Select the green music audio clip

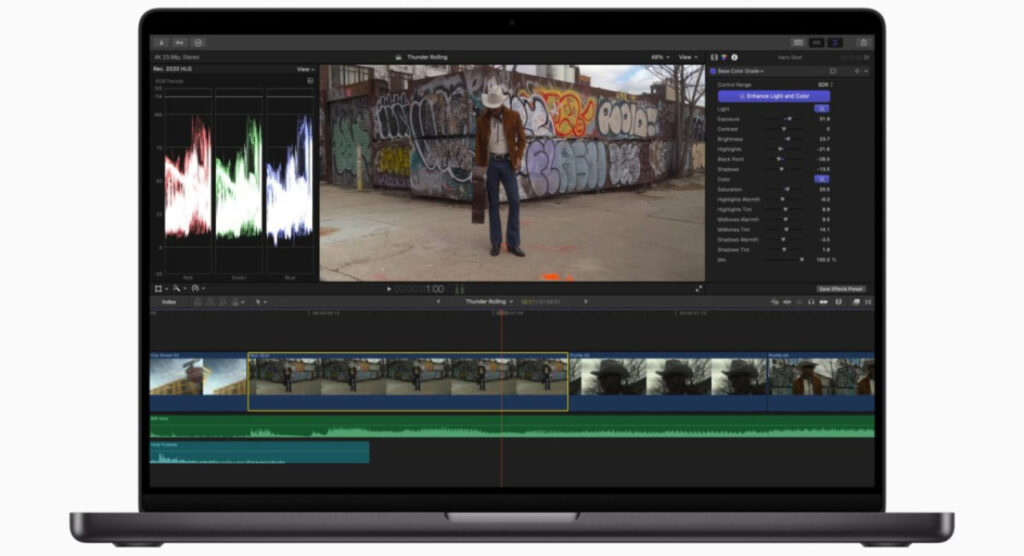pos(512,427)
